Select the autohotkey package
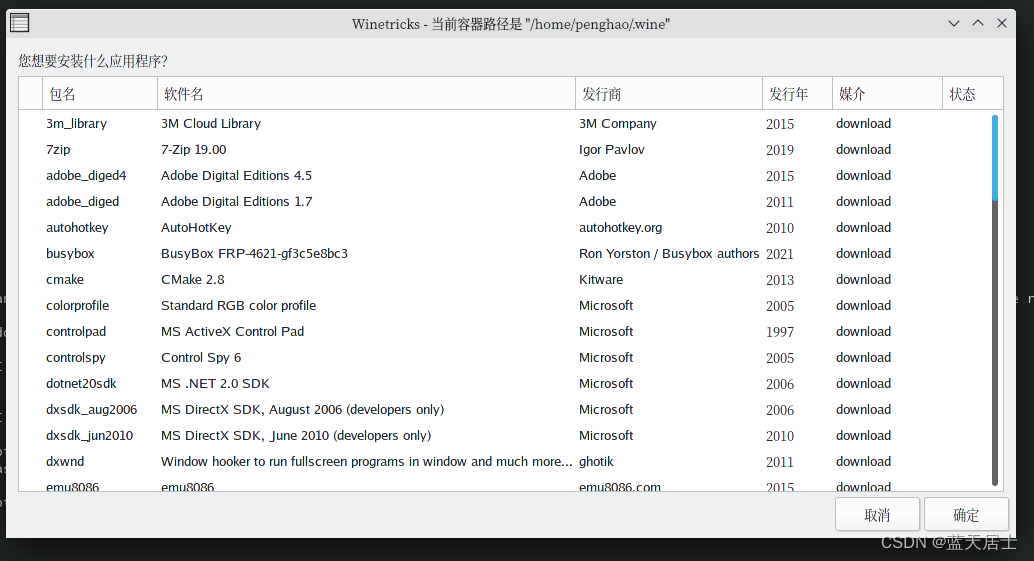 point(77,227)
